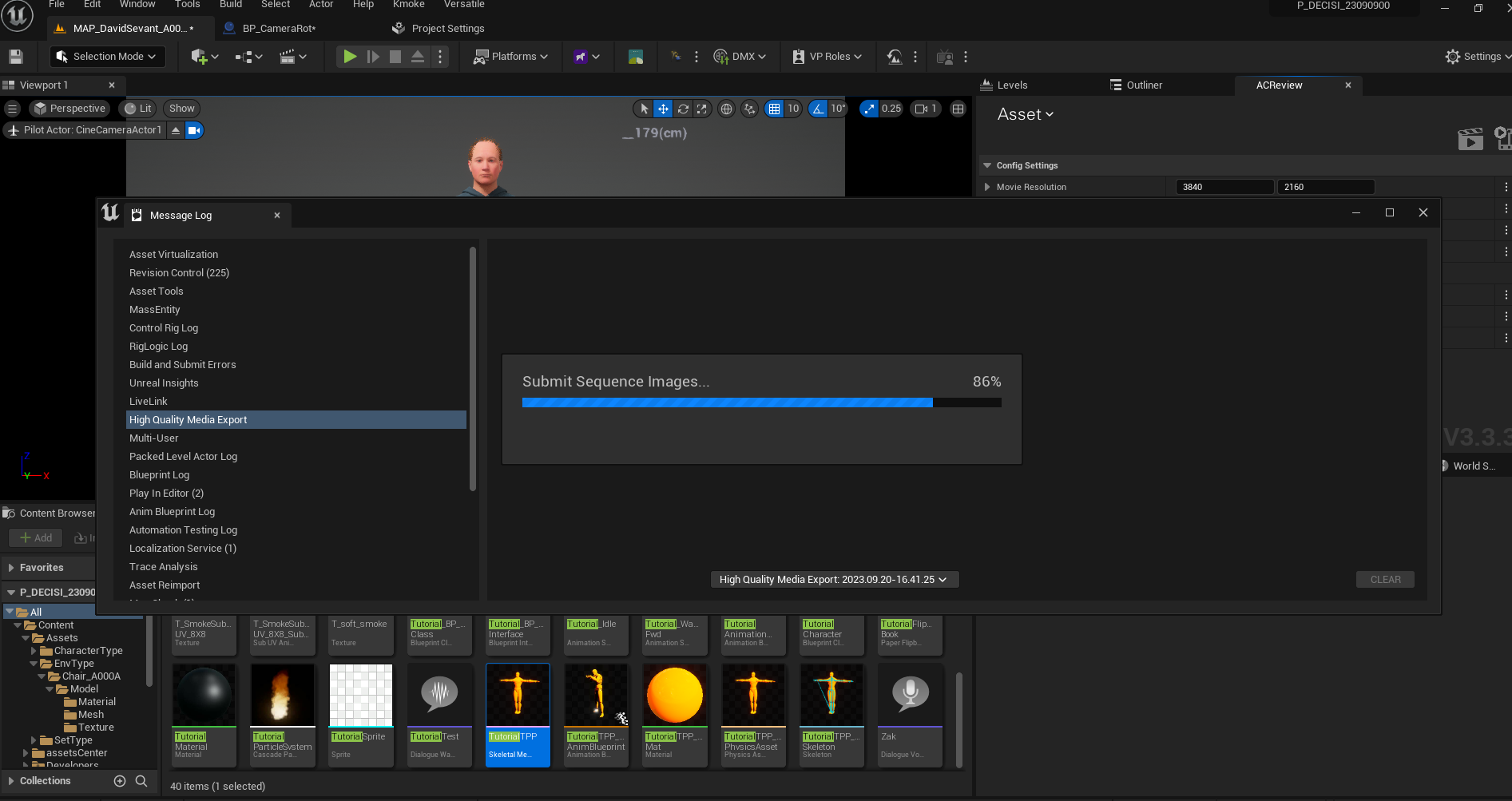The image size is (1512, 801).
Task: Open the Versatile menu
Action: click(464, 5)
